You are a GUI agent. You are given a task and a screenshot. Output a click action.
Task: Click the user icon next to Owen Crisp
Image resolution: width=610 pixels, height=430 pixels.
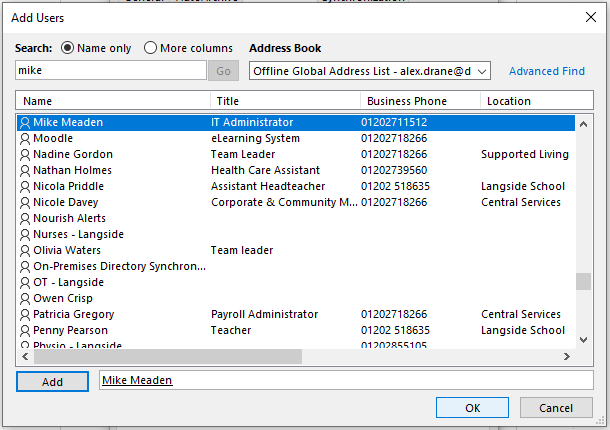click(25, 299)
